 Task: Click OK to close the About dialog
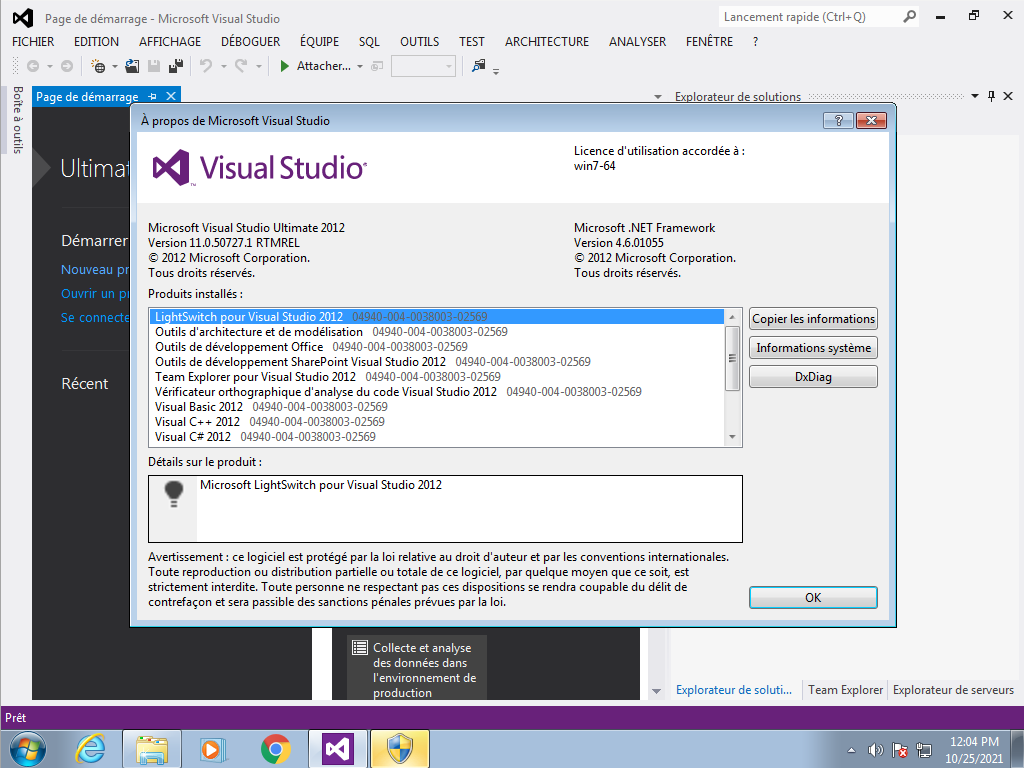[x=812, y=597]
